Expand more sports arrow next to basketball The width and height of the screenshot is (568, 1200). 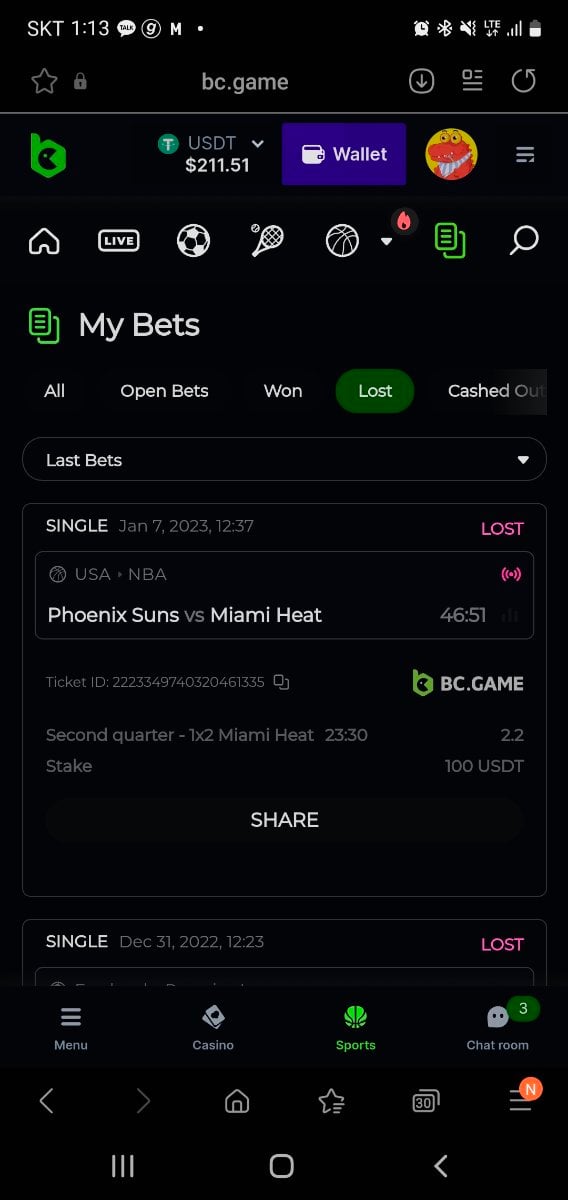pyautogui.click(x=387, y=241)
